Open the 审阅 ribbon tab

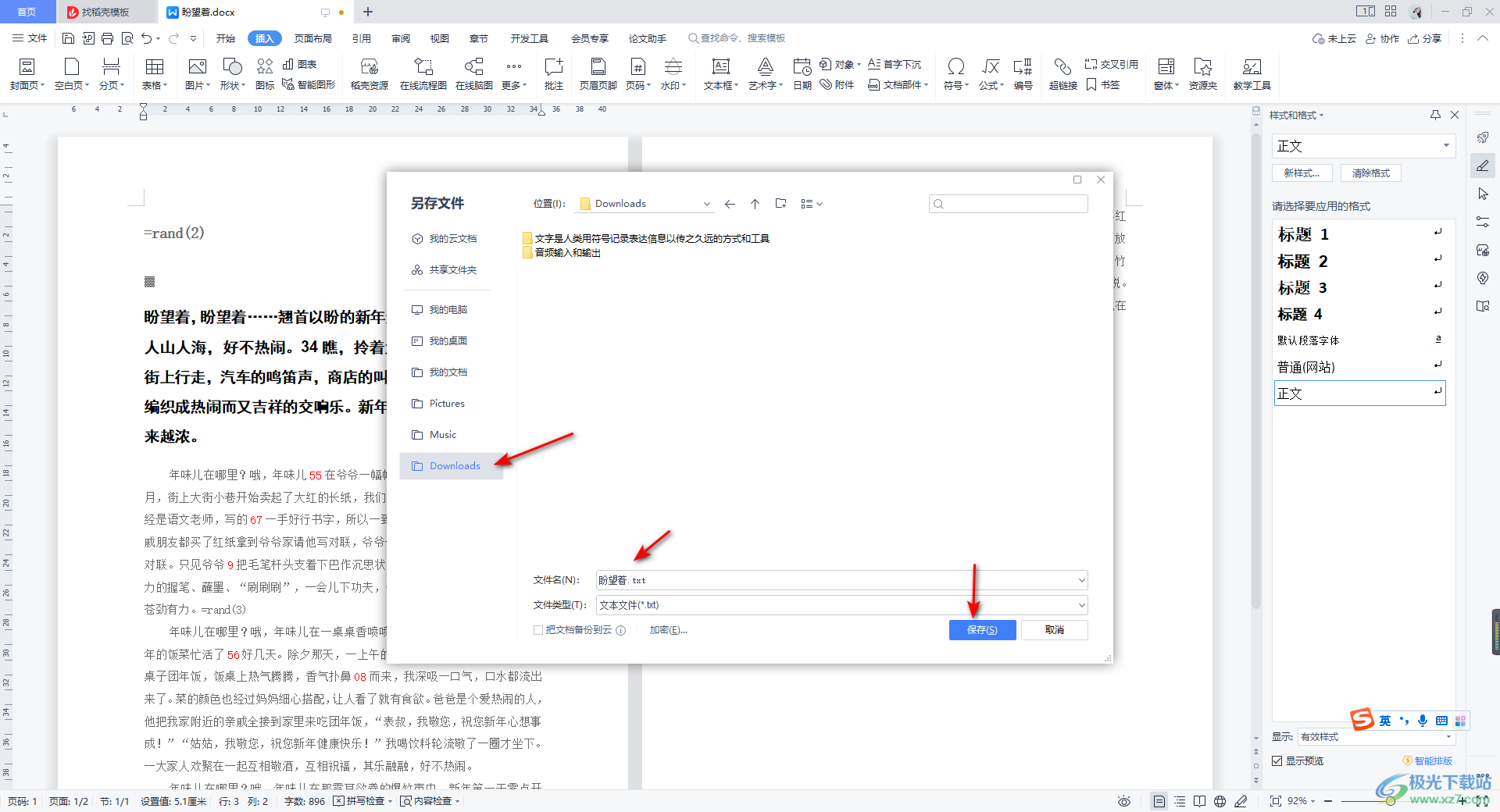click(401, 38)
